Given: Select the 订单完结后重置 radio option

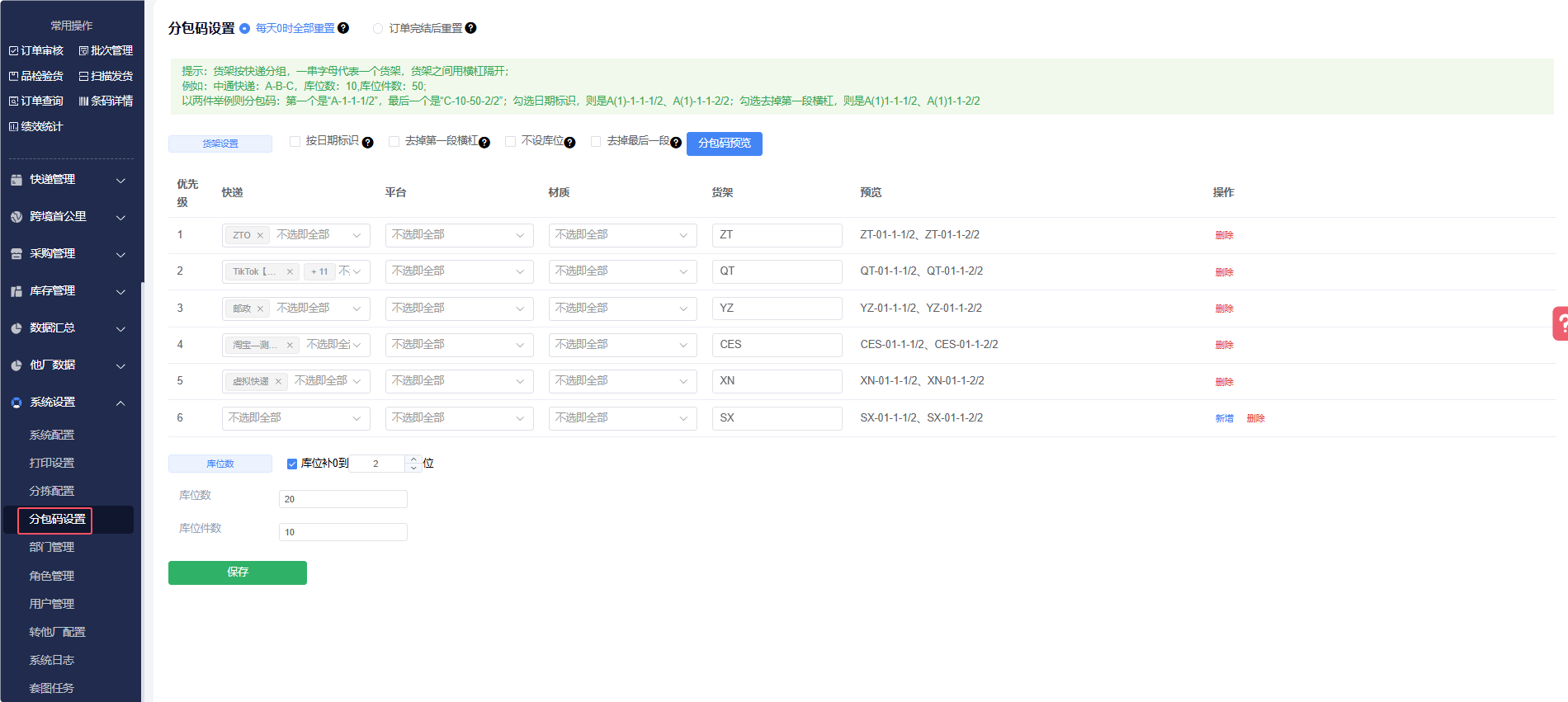Looking at the screenshot, I should (x=378, y=29).
